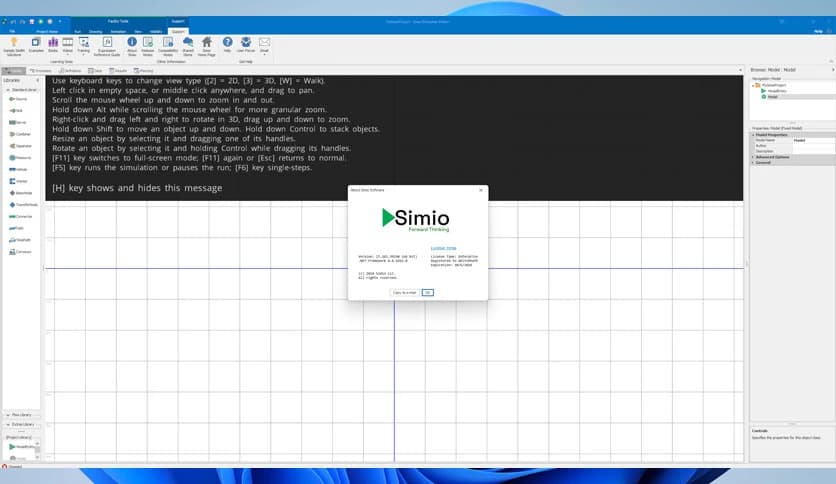Open Release Notes from the ribbon
836x484 pixels.
pyautogui.click(x=148, y=46)
